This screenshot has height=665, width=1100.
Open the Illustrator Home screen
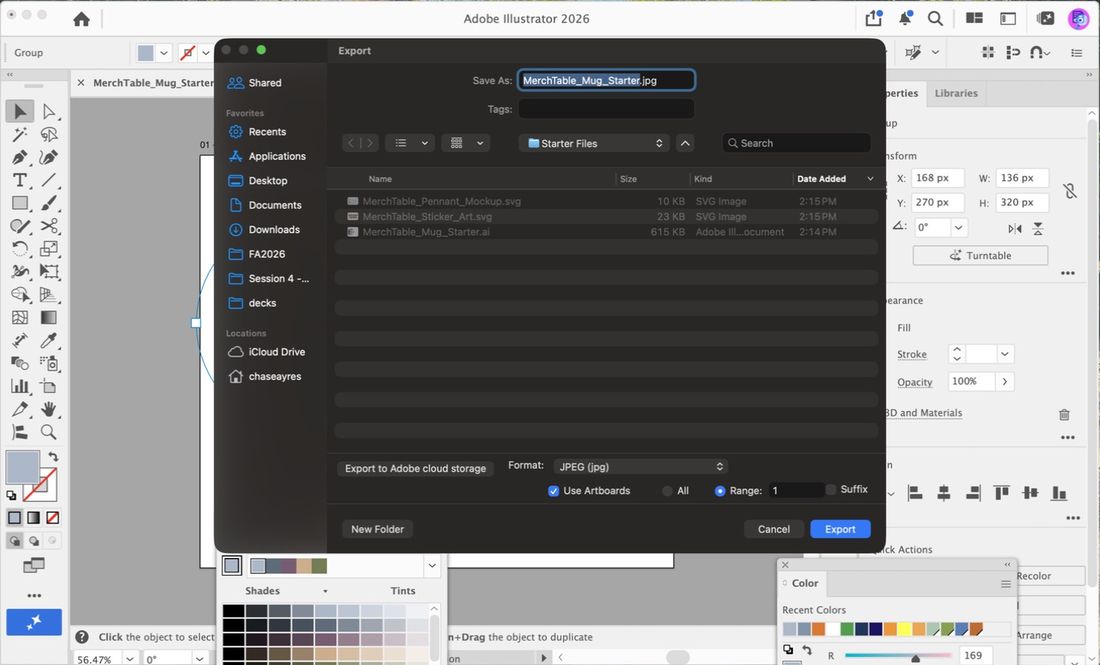tap(81, 19)
